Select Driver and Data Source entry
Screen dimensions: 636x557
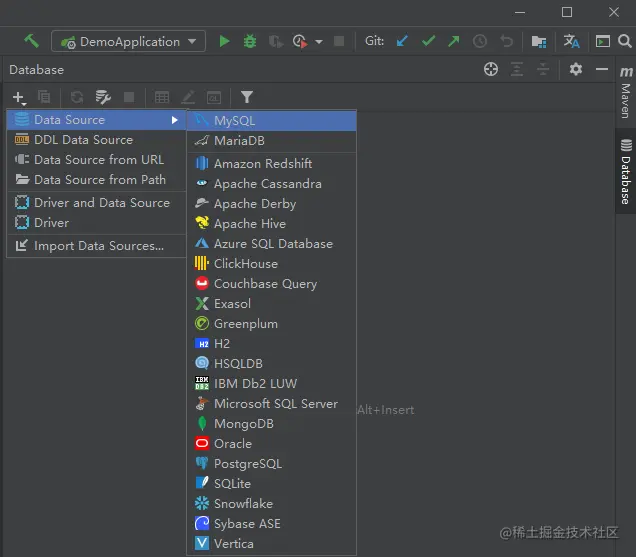(x=97, y=203)
